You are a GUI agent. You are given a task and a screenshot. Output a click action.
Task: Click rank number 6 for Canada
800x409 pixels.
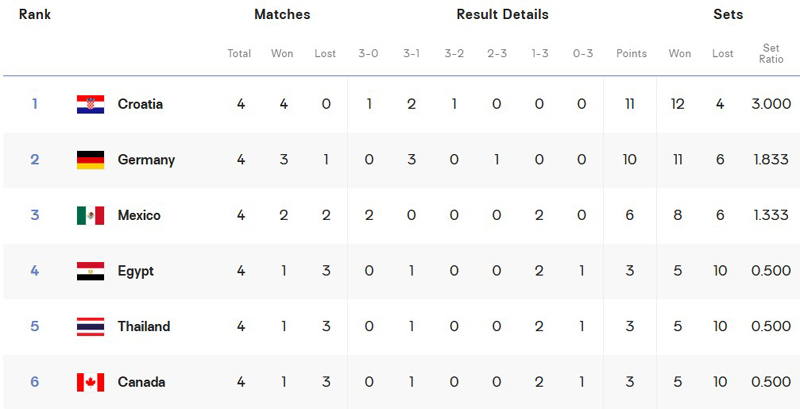tap(35, 382)
